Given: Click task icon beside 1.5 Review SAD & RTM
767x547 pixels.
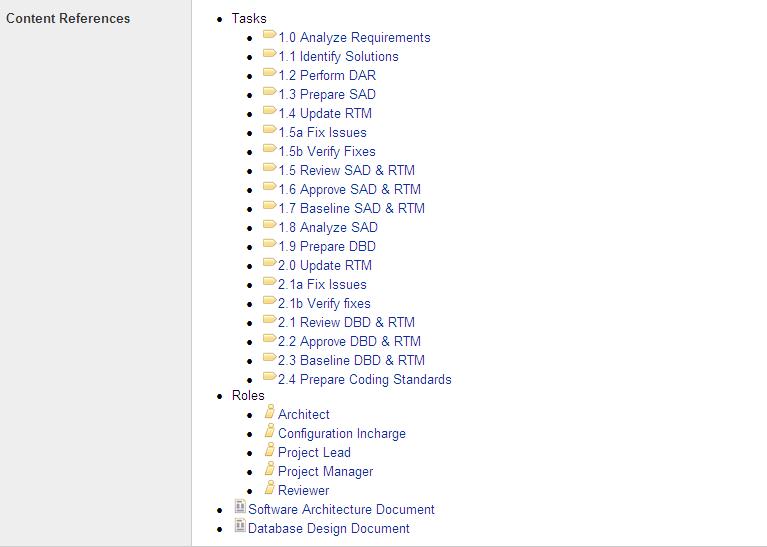Looking at the screenshot, I should 270,167.
